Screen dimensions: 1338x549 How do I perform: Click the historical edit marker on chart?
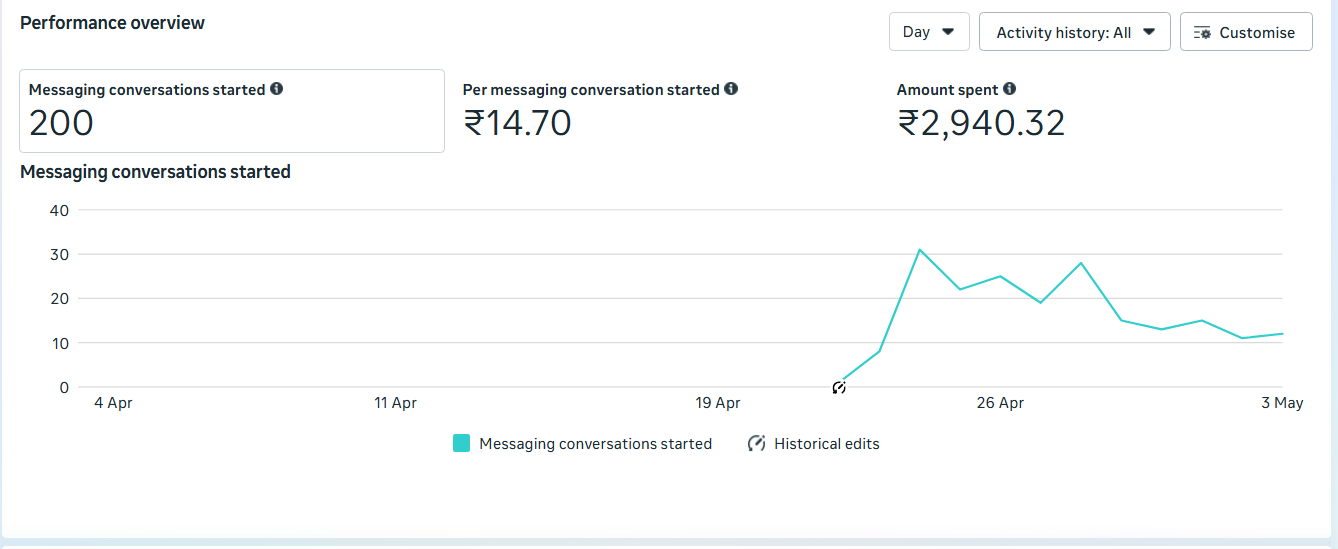tap(839, 387)
